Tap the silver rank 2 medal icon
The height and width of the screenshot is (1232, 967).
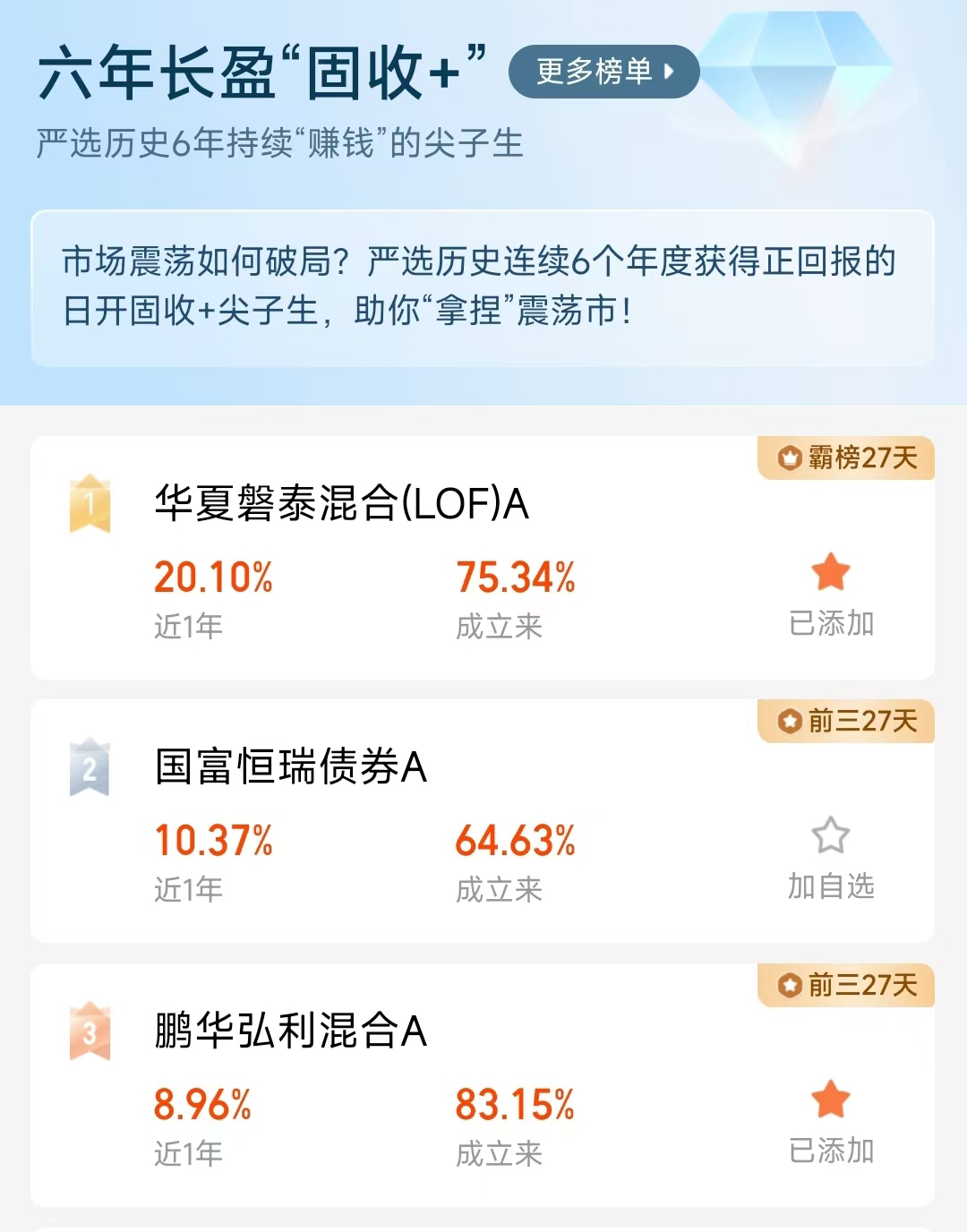point(90,766)
